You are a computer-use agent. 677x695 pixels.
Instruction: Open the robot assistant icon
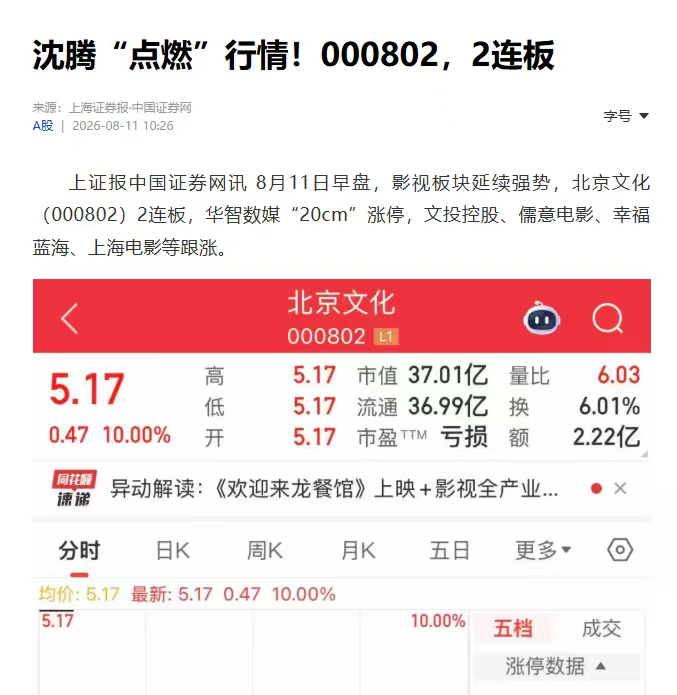541,318
